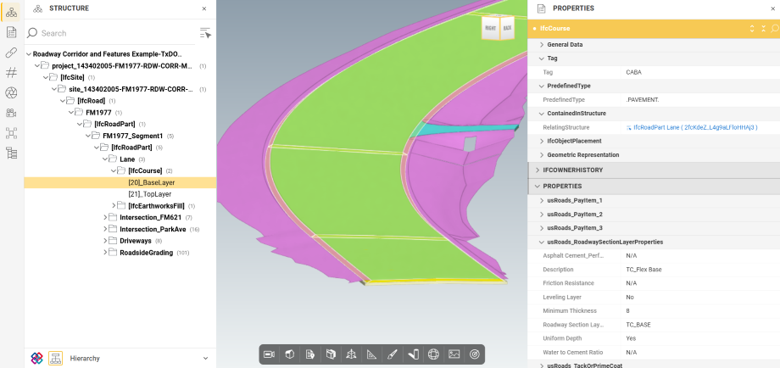The height and width of the screenshot is (368, 780).
Task: Open the globe map tool
Action: click(x=433, y=354)
